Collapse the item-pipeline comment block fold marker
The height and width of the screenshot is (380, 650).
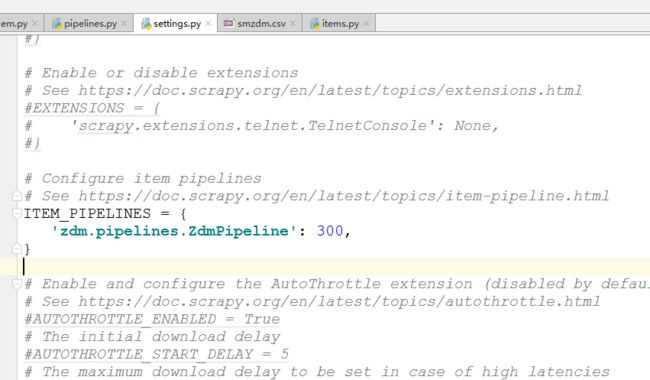(x=17, y=196)
